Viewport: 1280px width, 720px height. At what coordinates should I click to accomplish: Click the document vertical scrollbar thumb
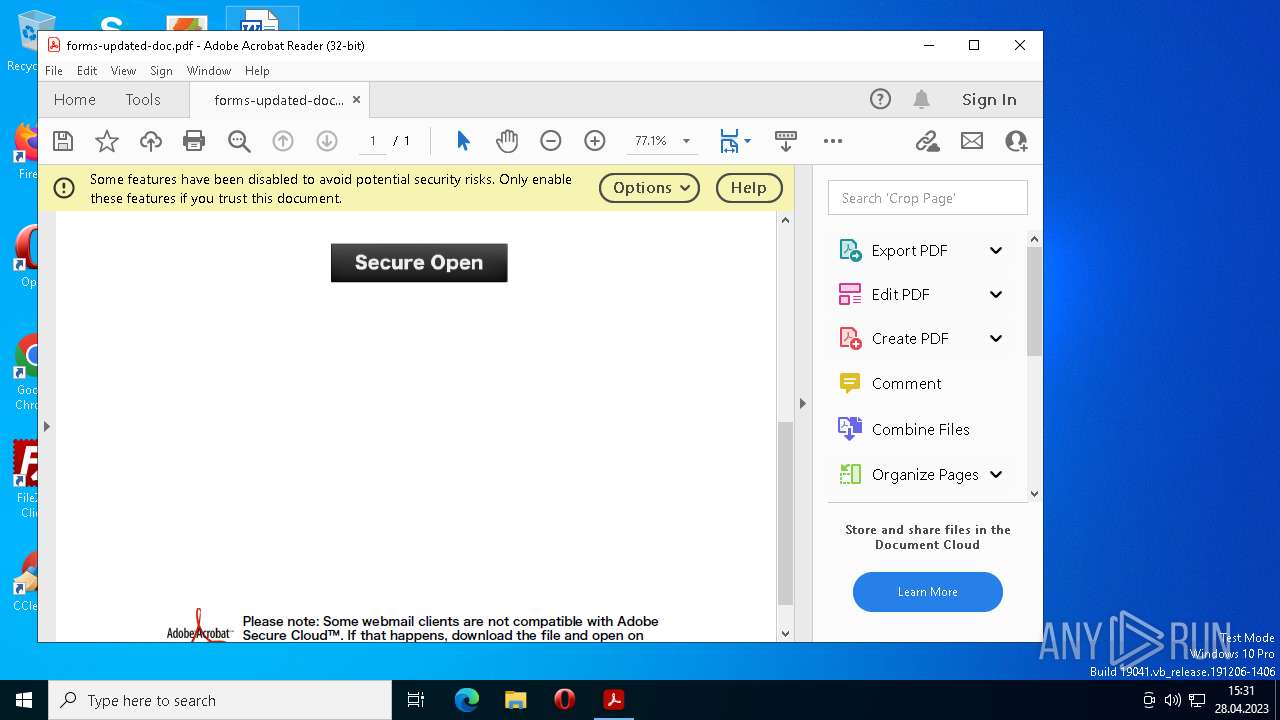click(785, 512)
